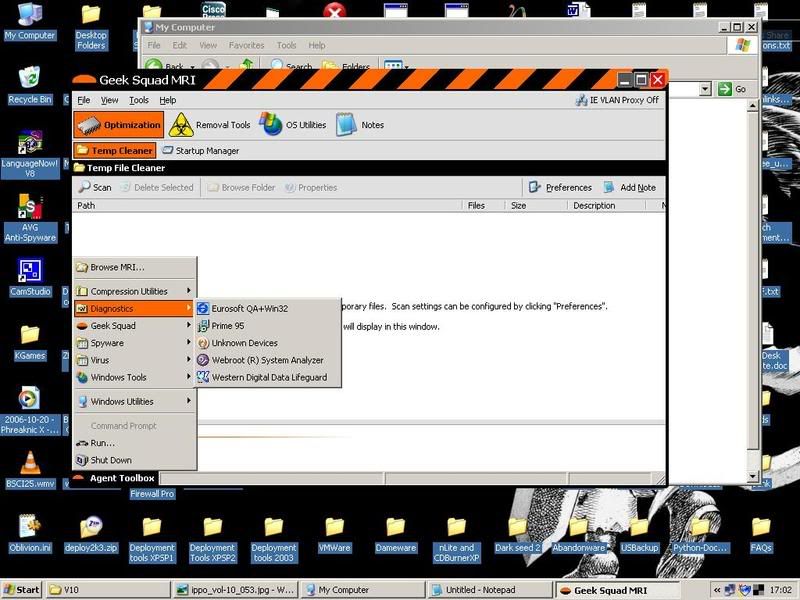Click the Scan button in Temp File Cleaner
The height and width of the screenshot is (600, 800).
pos(95,187)
